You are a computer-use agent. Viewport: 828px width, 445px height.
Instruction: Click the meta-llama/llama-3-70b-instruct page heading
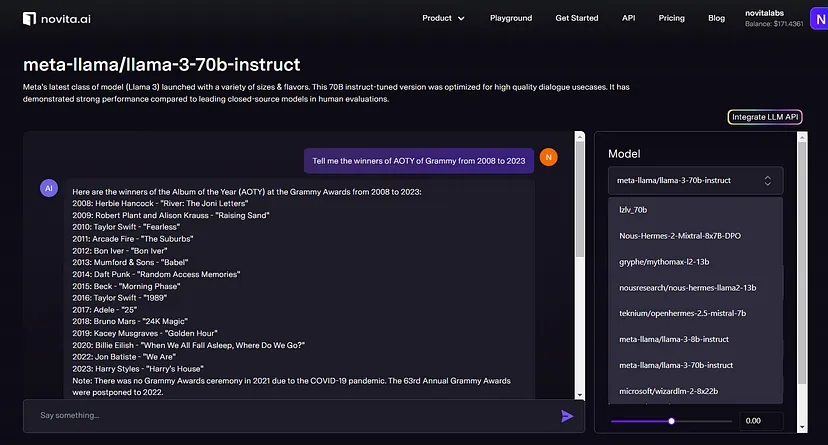162,64
